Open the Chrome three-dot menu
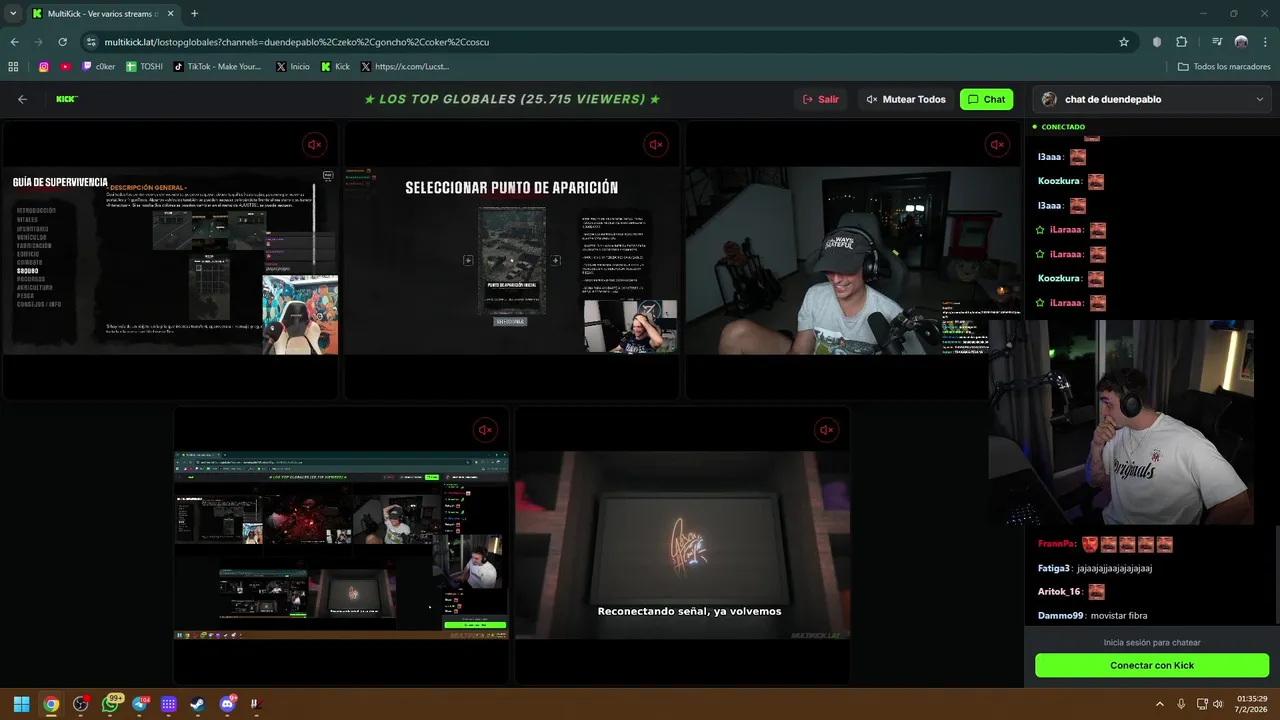The height and width of the screenshot is (720, 1280). [x=1265, y=42]
